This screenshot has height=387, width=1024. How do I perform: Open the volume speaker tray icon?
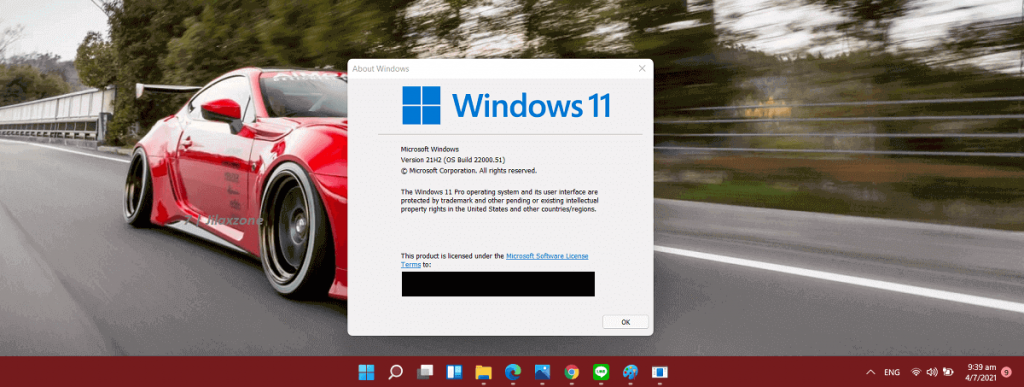[x=932, y=372]
